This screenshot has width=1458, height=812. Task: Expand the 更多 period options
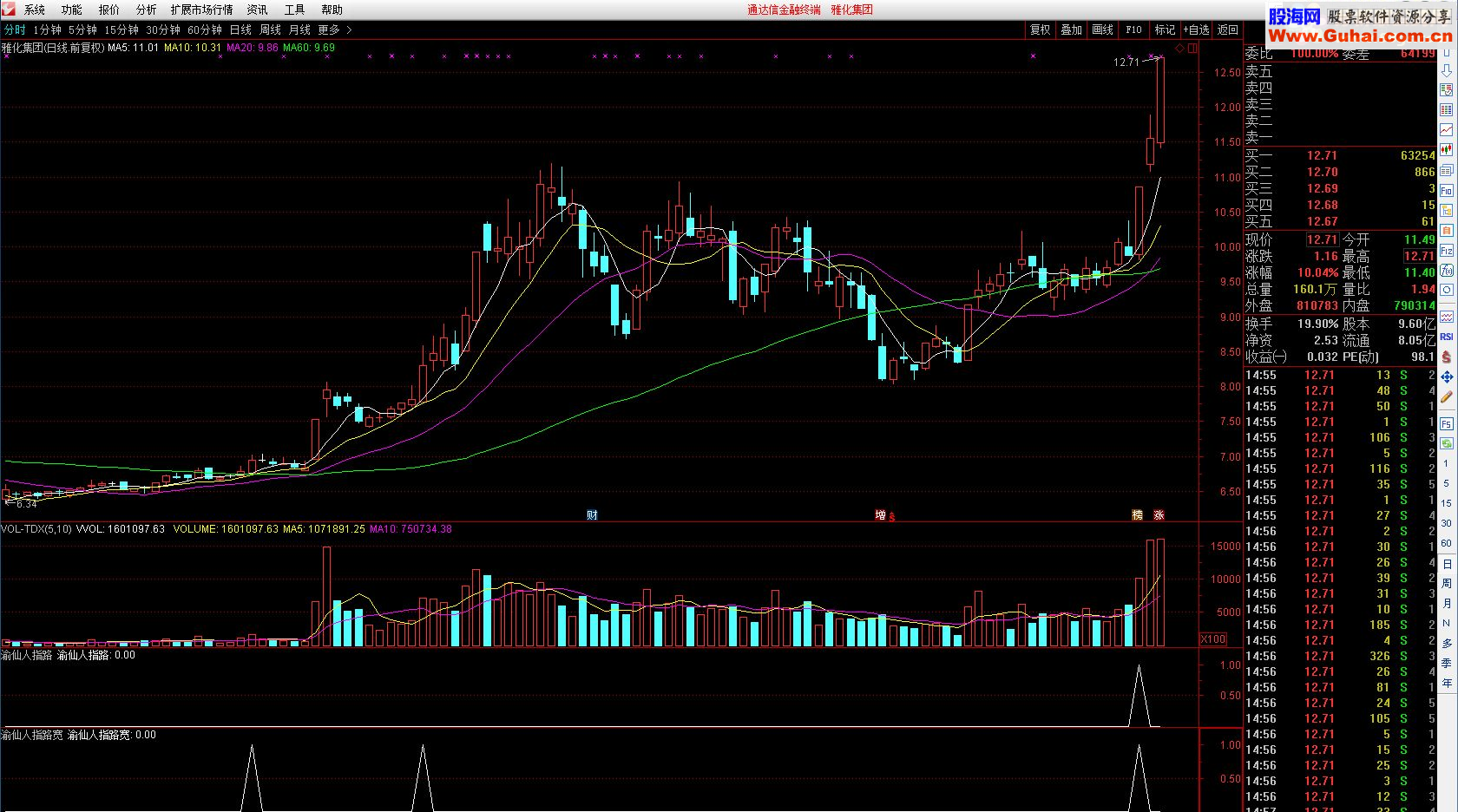[x=334, y=29]
